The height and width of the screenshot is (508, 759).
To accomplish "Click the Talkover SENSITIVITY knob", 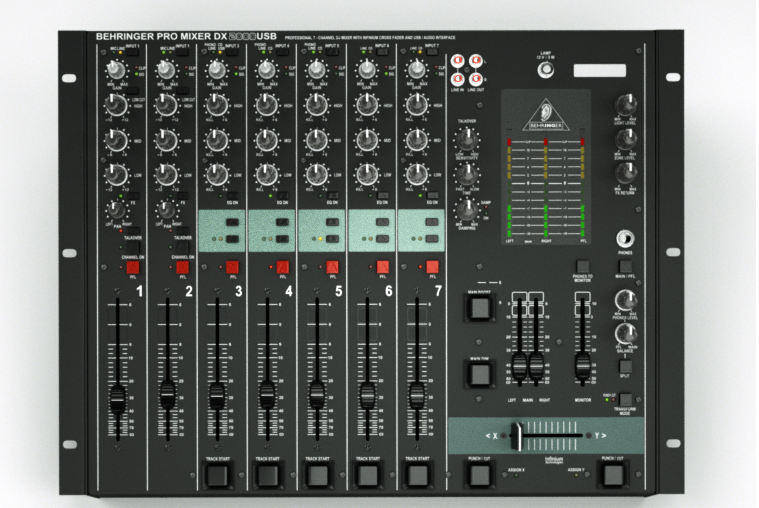I will click(x=467, y=140).
